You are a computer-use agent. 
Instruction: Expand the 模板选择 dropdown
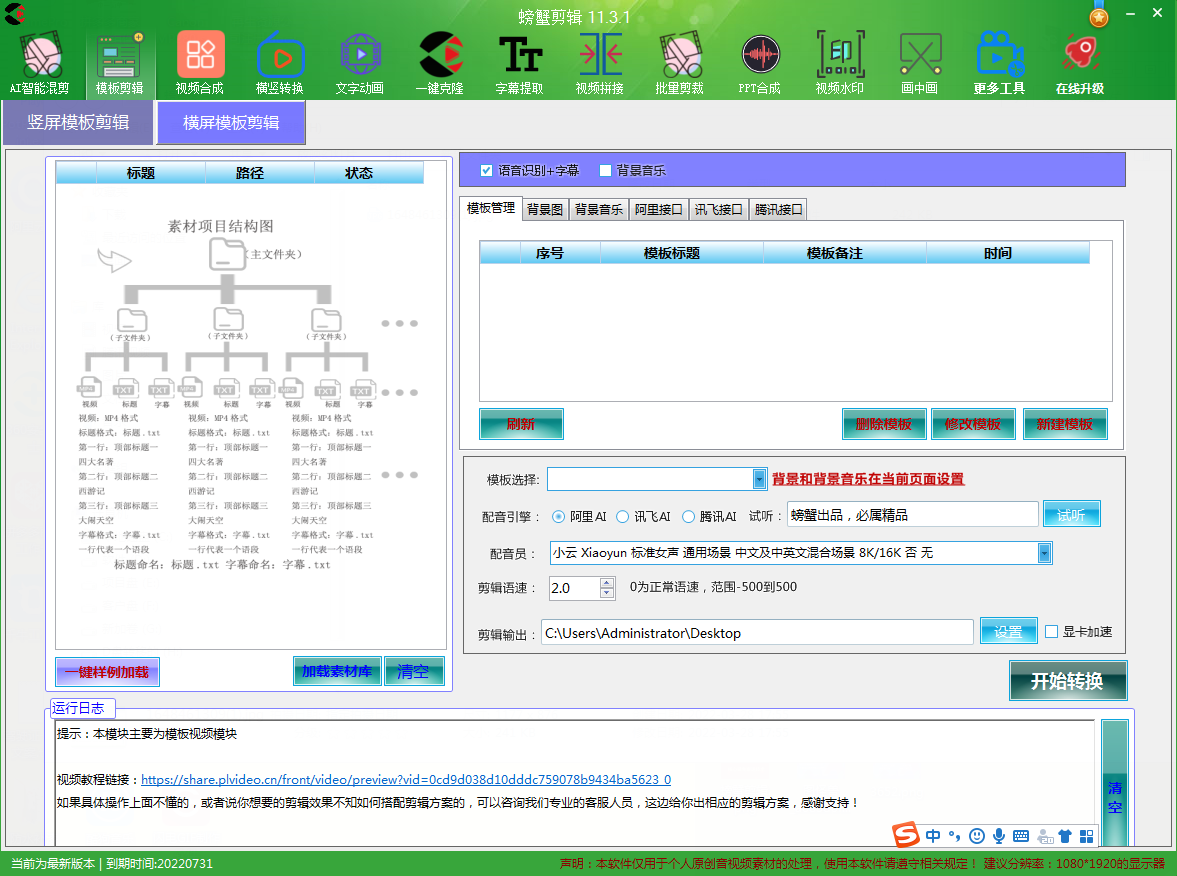point(759,480)
